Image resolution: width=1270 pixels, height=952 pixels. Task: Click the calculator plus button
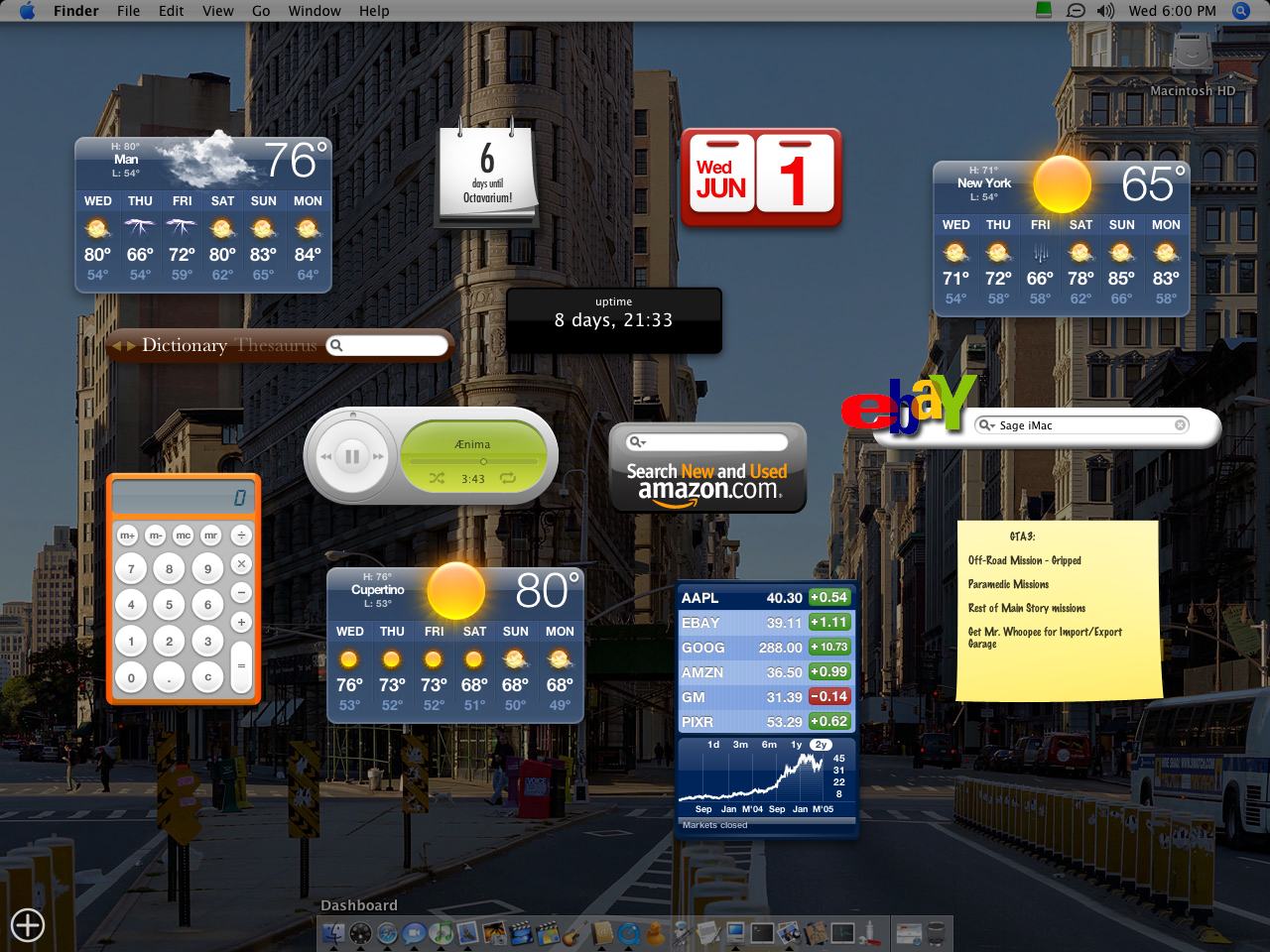pos(241,622)
